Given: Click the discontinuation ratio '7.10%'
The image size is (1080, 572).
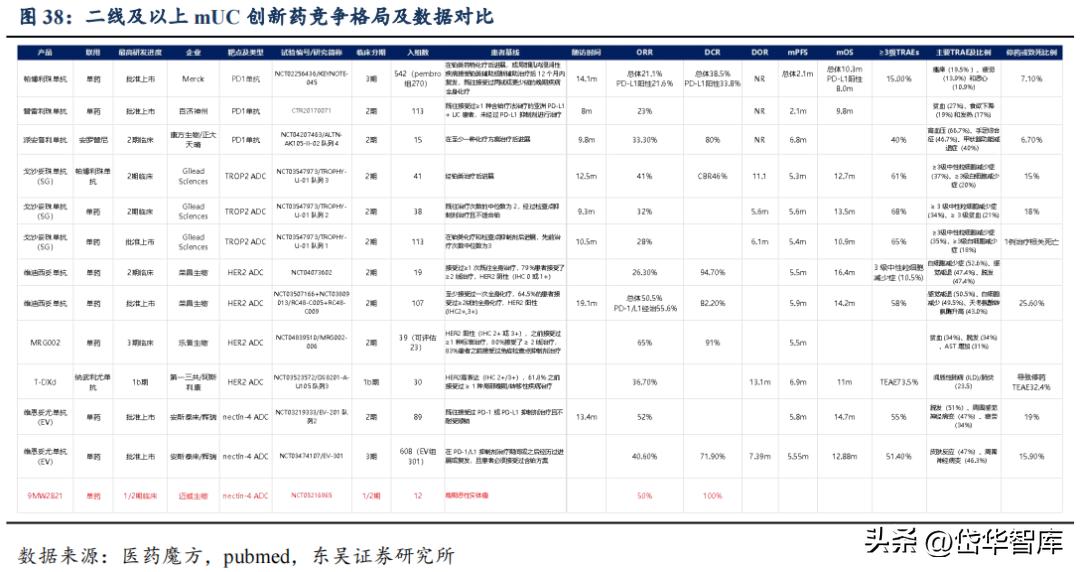Looking at the screenshot, I should click(x=1031, y=79).
